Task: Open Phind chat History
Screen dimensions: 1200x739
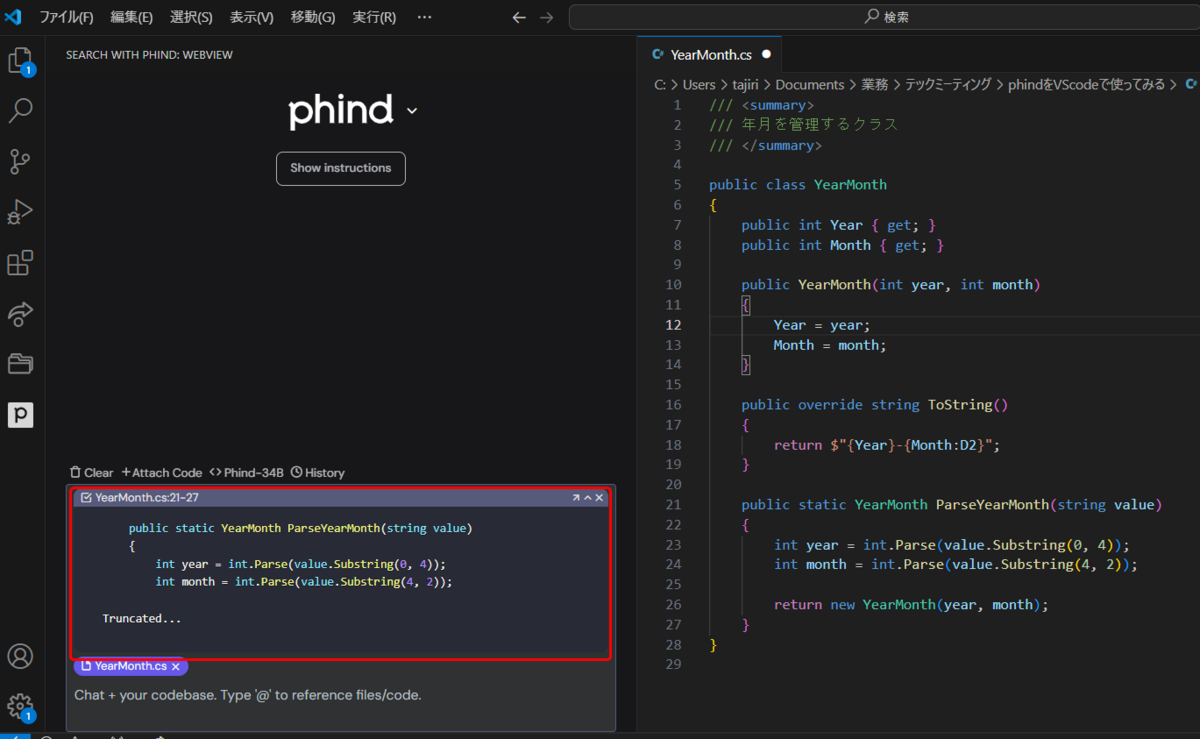Action: click(x=318, y=472)
